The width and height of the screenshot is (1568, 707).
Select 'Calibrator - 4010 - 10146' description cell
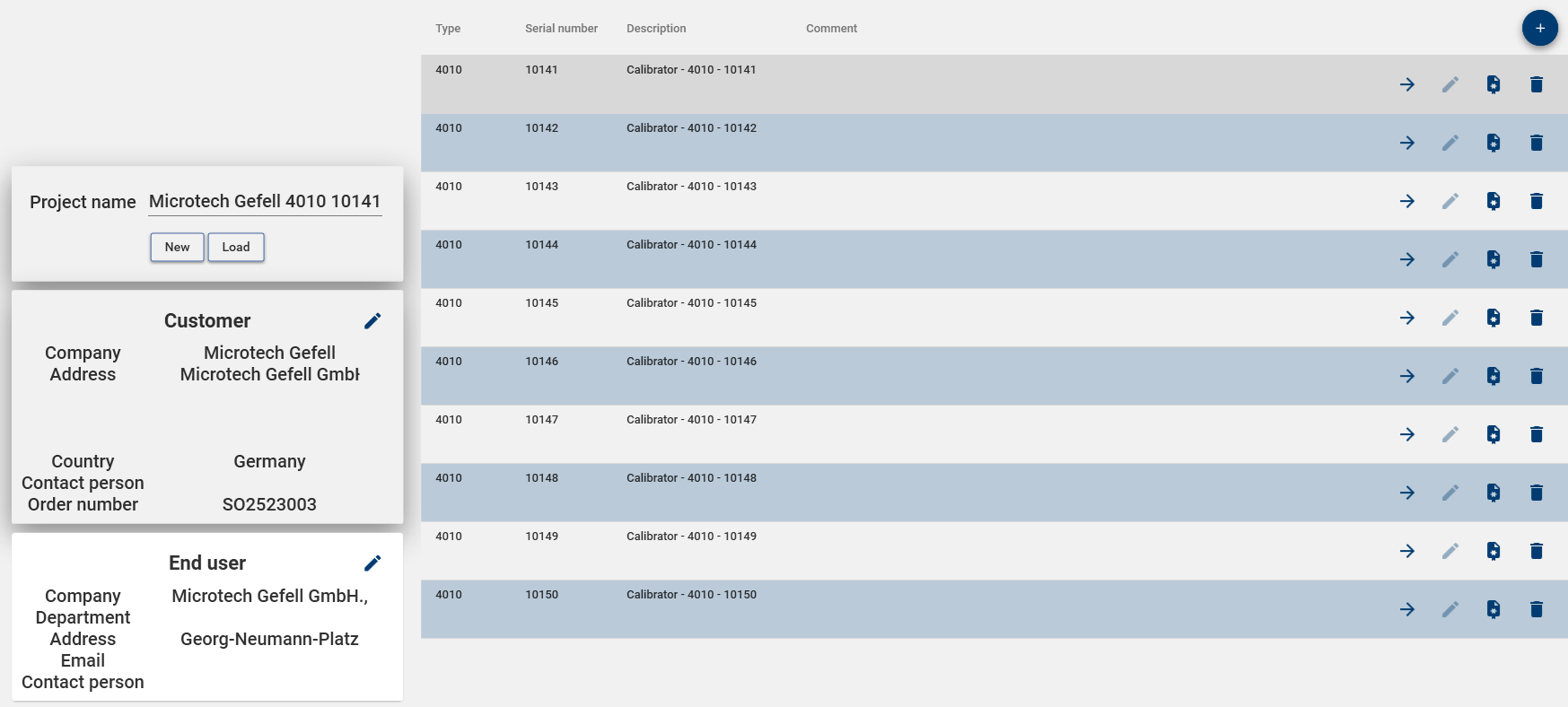[x=691, y=362]
